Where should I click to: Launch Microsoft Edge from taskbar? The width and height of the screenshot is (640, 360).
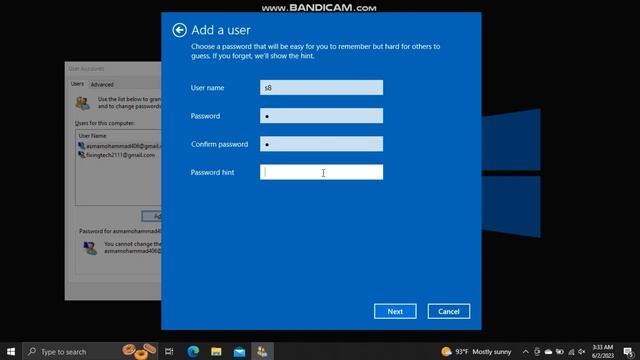pyautogui.click(x=193, y=351)
